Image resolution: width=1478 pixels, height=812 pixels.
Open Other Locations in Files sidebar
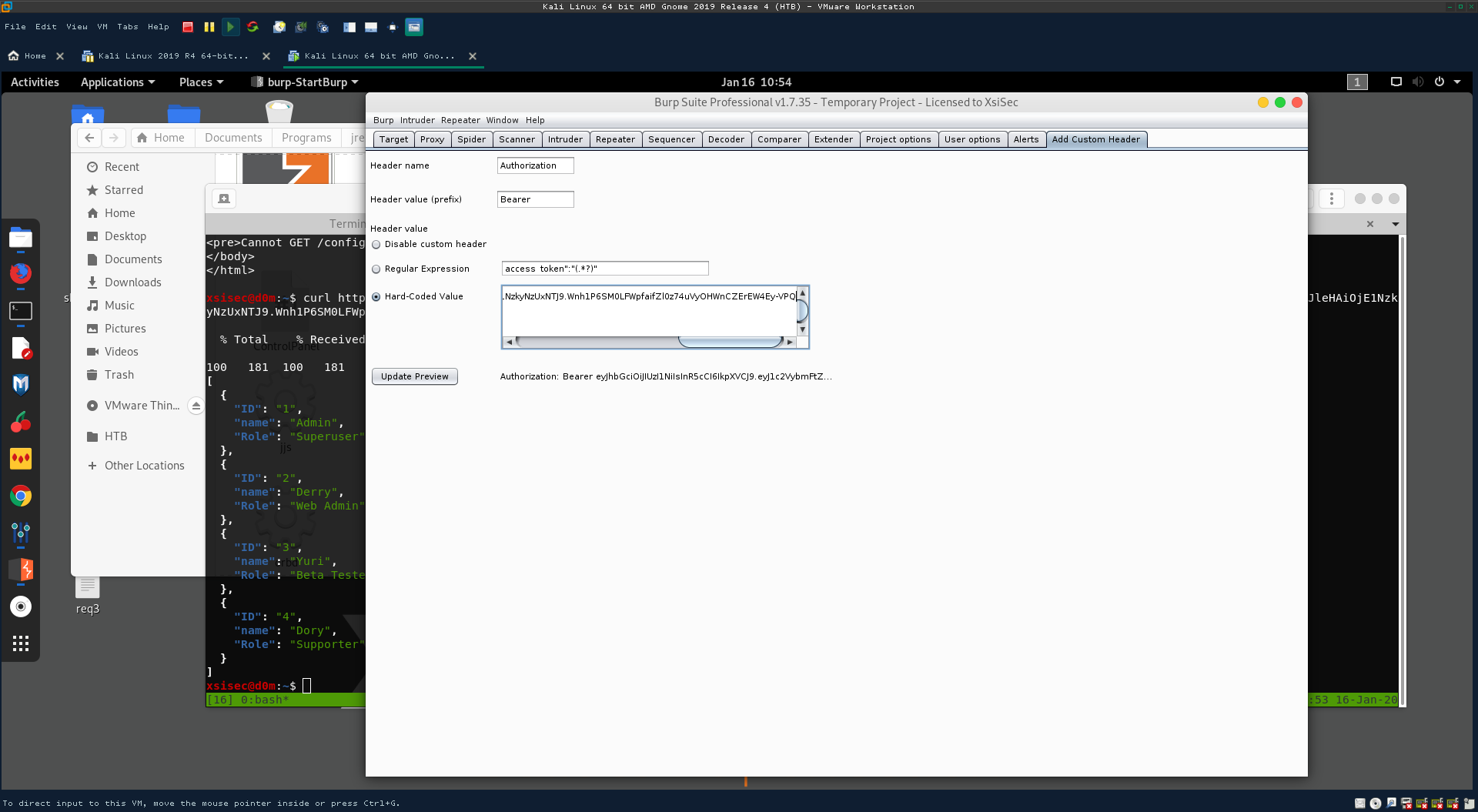point(145,466)
